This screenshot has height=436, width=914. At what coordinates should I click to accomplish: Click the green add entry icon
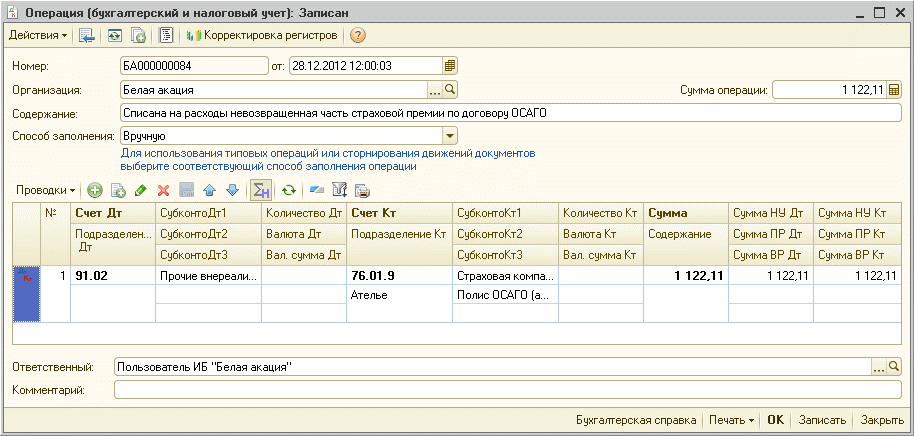click(x=95, y=190)
